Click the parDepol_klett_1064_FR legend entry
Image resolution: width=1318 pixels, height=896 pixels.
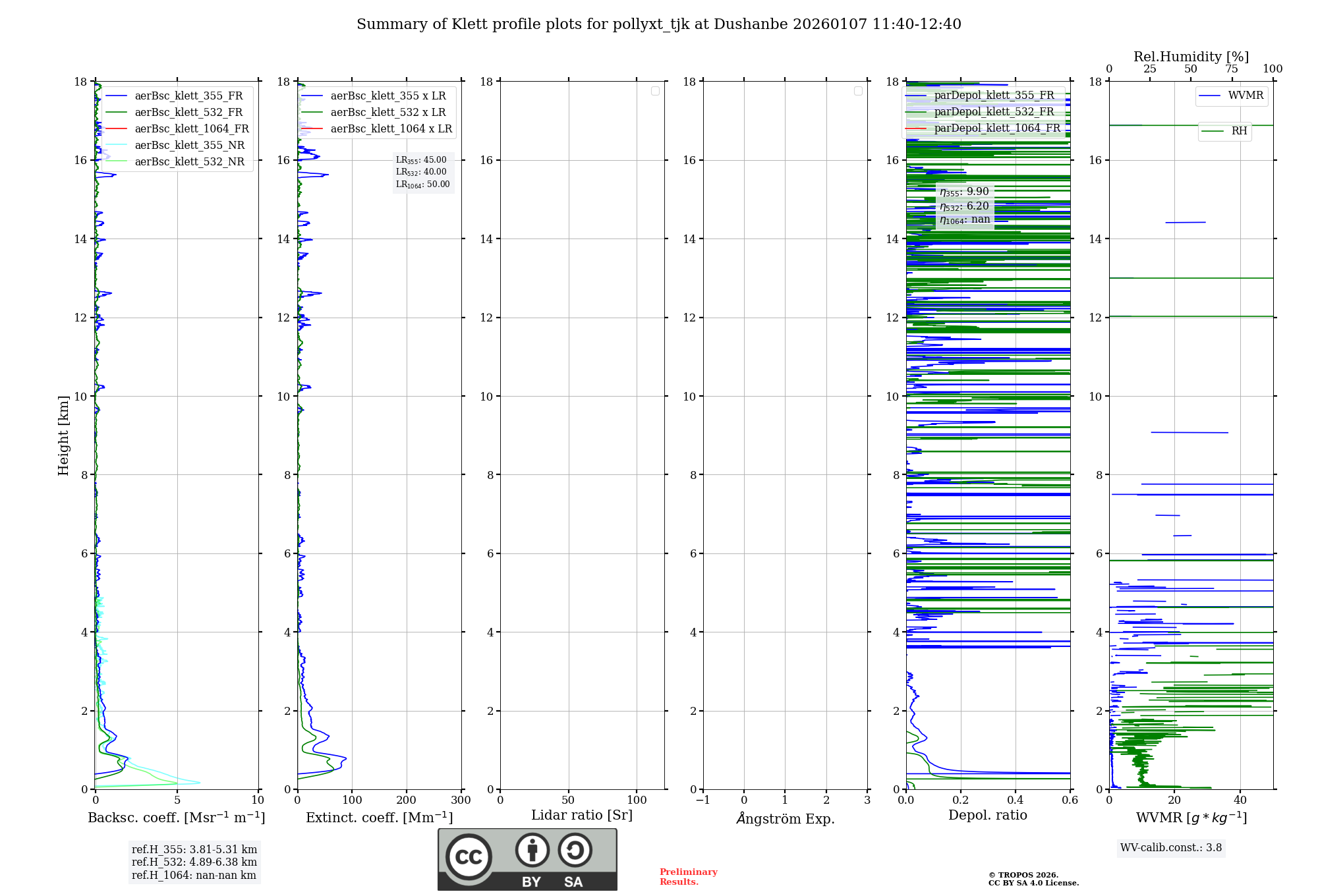[996, 128]
